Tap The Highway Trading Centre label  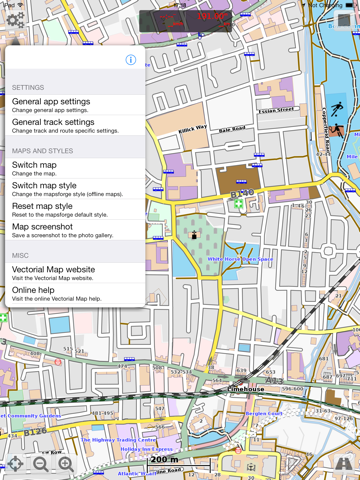click(x=118, y=440)
